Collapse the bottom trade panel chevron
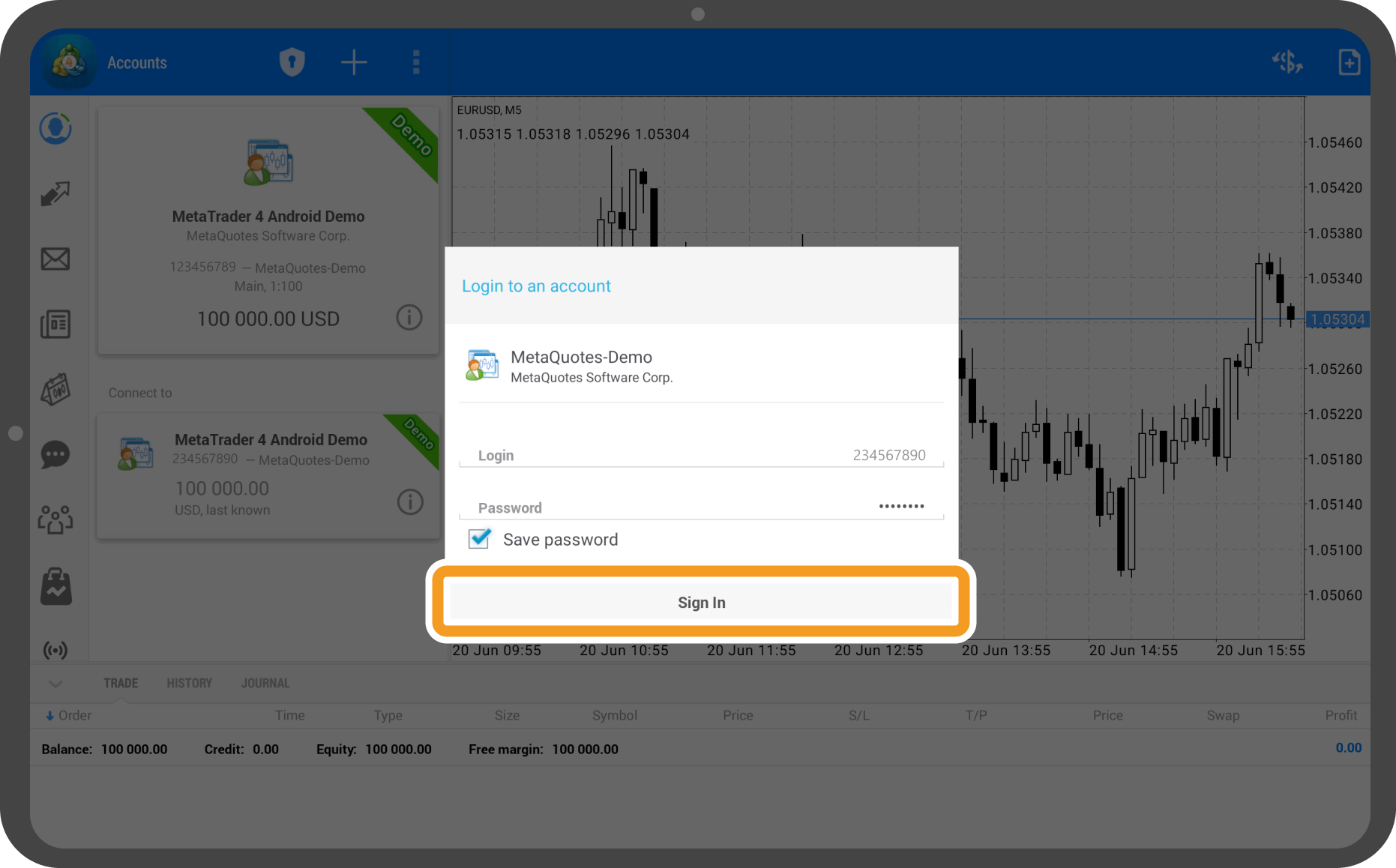The image size is (1396, 868). [x=55, y=684]
